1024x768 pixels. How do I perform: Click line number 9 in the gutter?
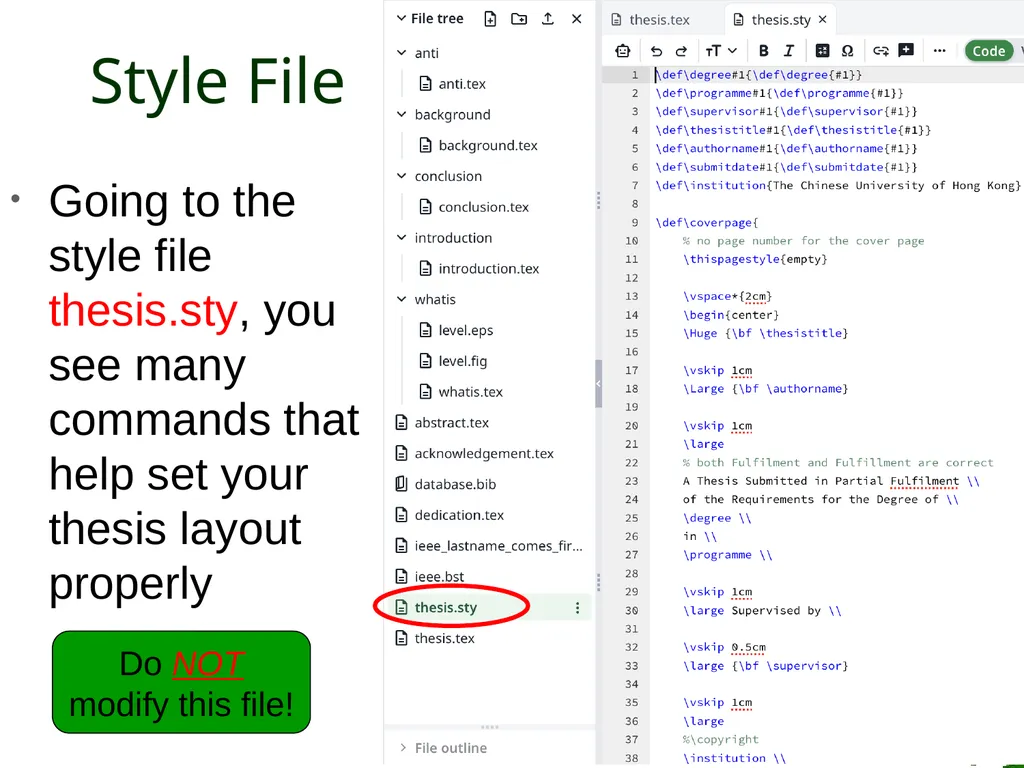click(635, 223)
